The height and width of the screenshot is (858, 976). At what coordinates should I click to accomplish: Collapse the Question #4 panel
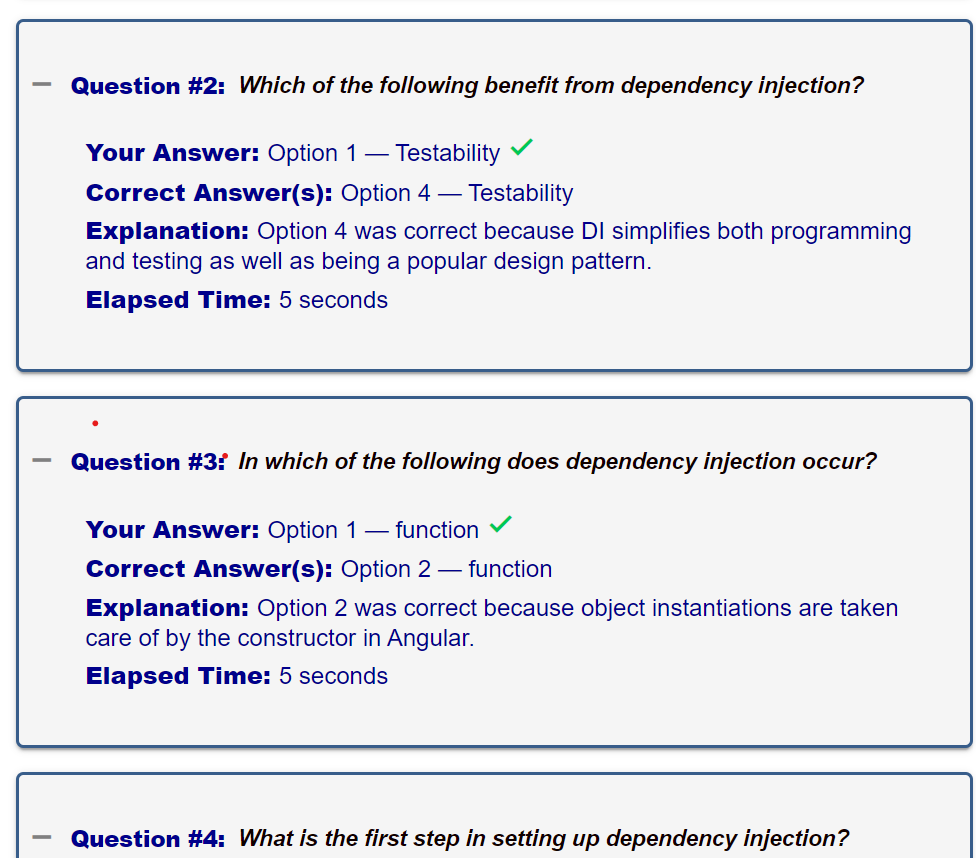42,837
